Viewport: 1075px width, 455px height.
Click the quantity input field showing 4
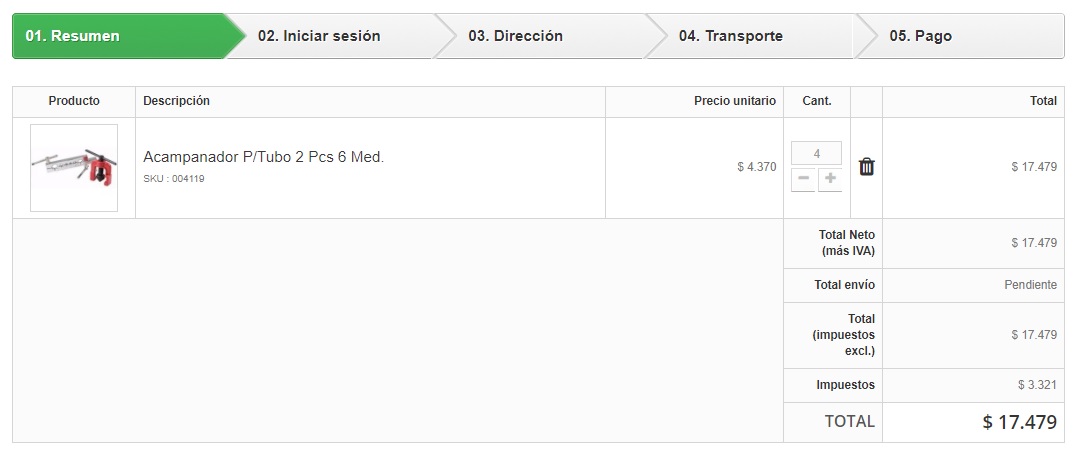(x=816, y=154)
